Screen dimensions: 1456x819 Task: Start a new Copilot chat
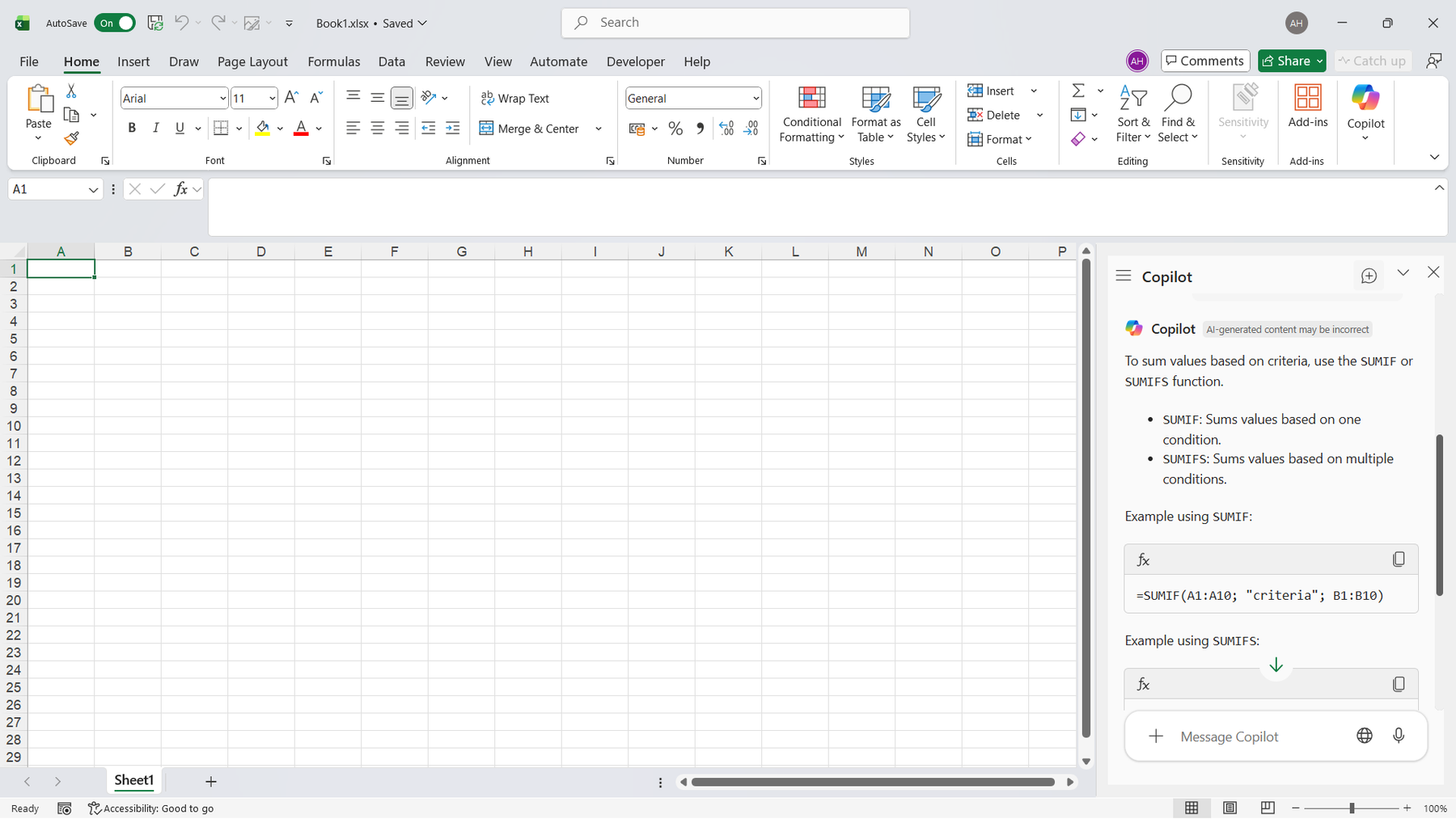click(1369, 277)
